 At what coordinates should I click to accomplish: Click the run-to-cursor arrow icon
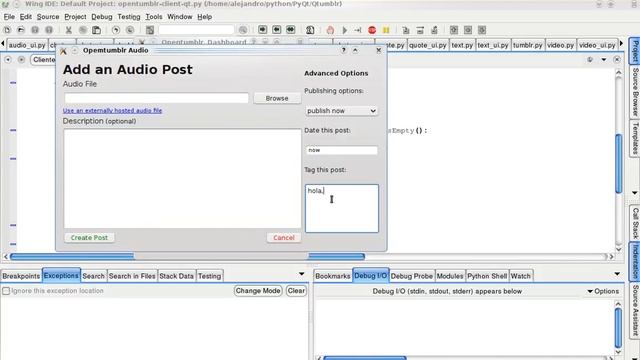(358, 30)
